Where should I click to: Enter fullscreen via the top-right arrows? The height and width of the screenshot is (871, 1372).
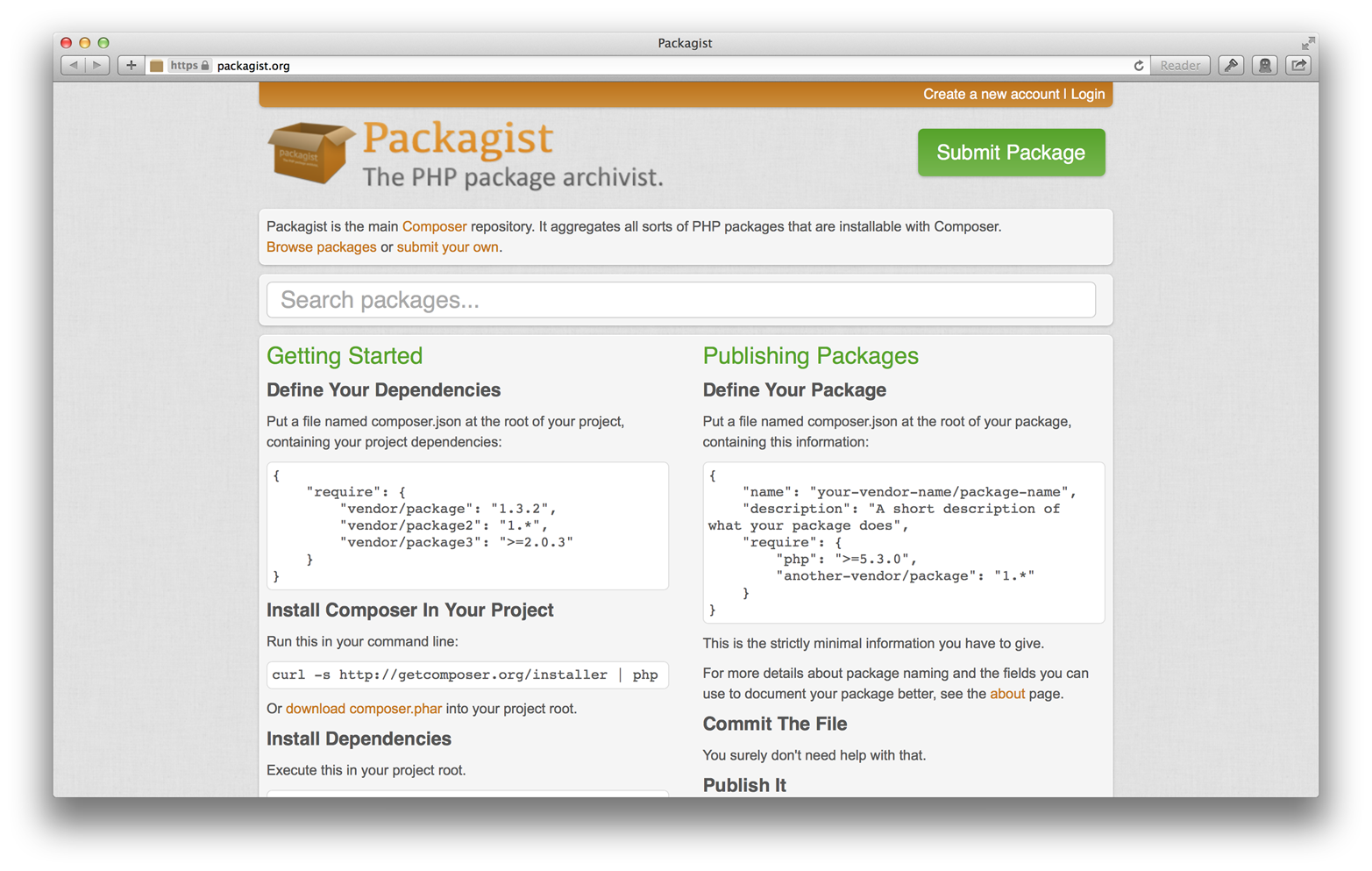pyautogui.click(x=1308, y=41)
